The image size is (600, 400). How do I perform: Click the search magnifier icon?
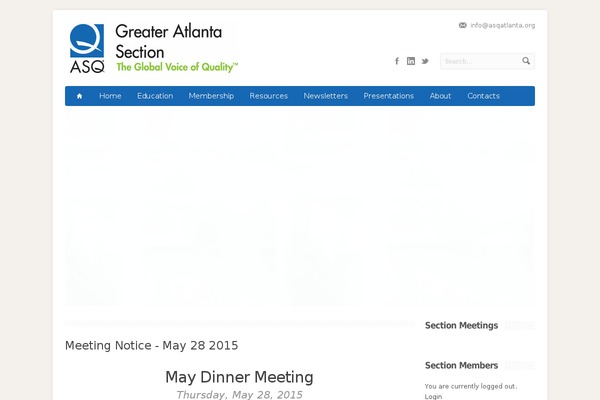[x=526, y=61]
